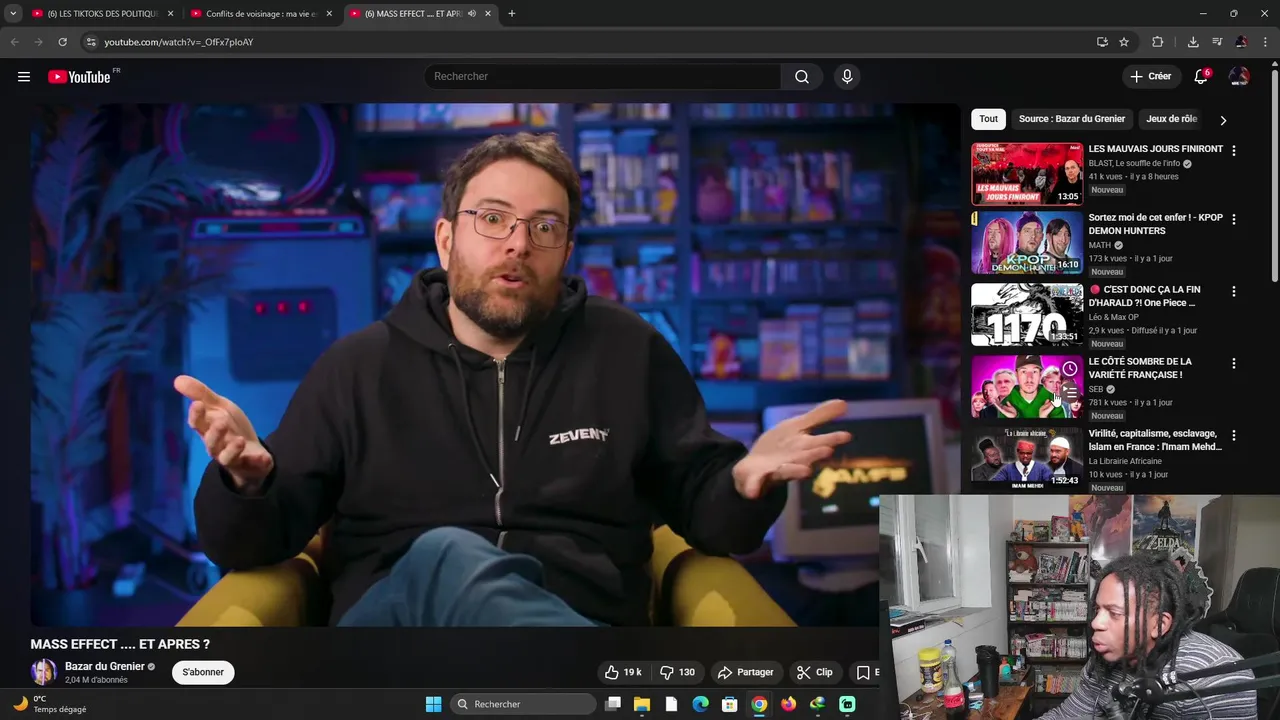1280x720 pixels.
Task: Click the Clip button
Action: click(814, 672)
